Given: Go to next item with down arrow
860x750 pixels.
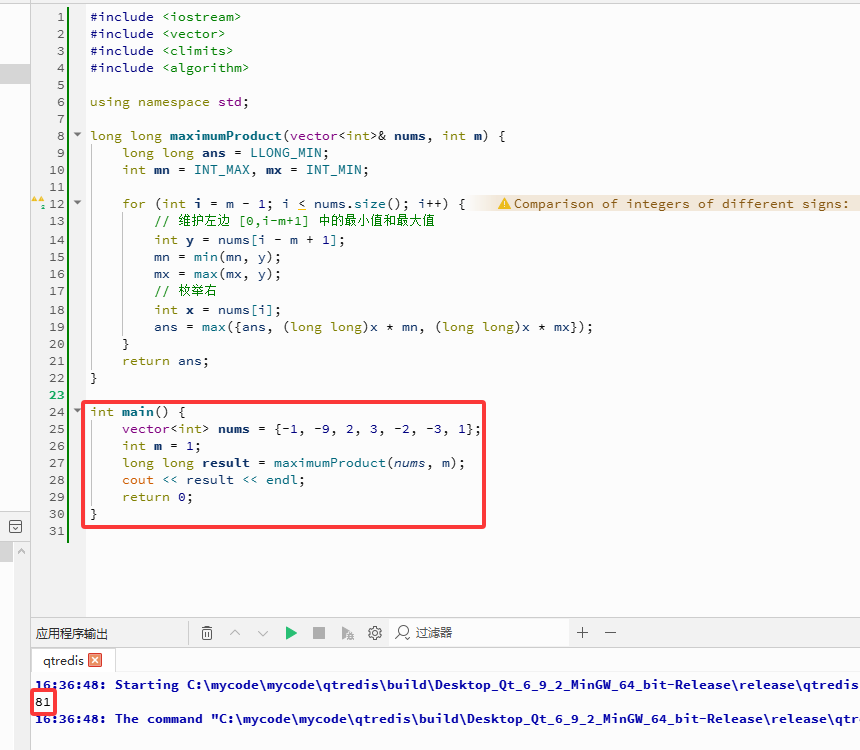Looking at the screenshot, I should [263, 633].
